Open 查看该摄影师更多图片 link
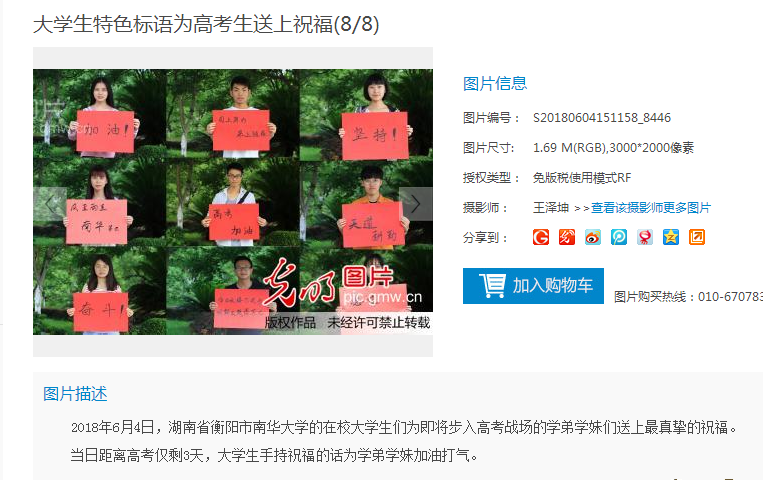This screenshot has height=480, width=763. (x=651, y=208)
